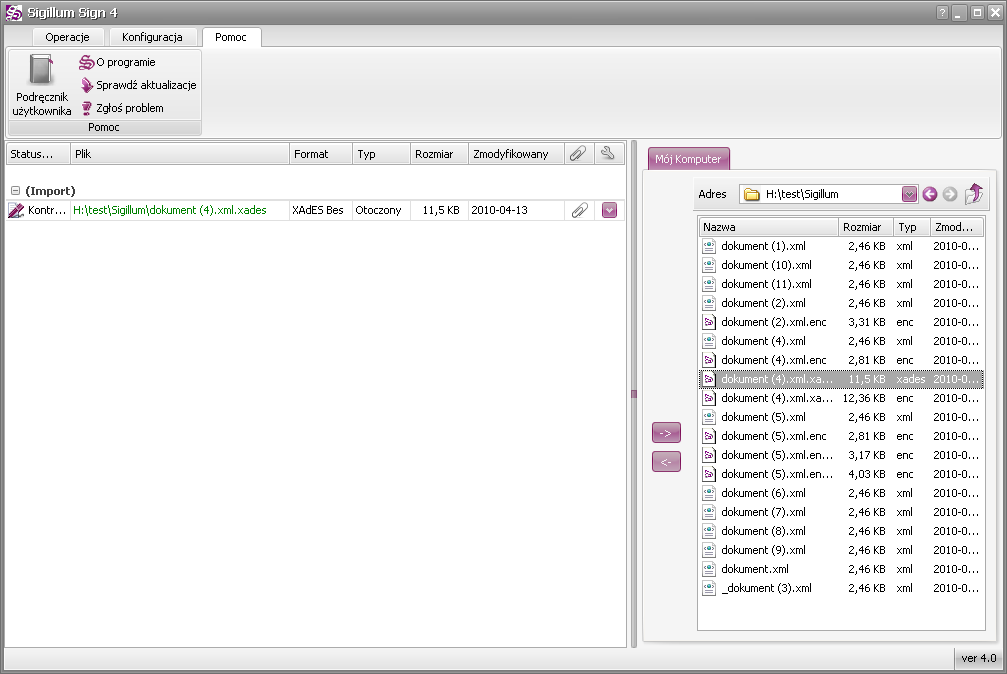Click the forward arrow next to Adres
Viewport: 1007px width, 674px height.
[x=950, y=194]
